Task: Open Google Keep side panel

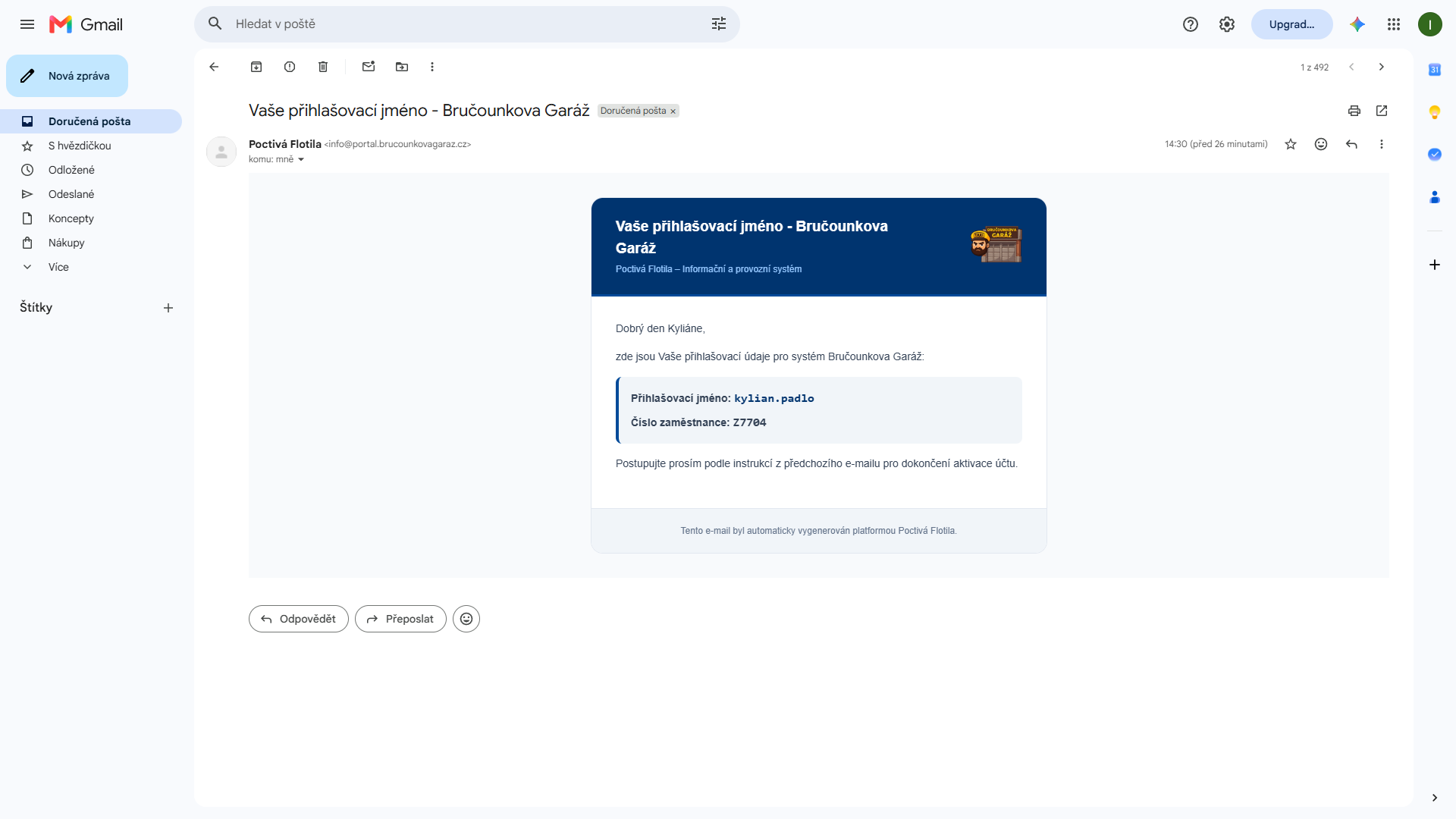Action: tap(1435, 112)
